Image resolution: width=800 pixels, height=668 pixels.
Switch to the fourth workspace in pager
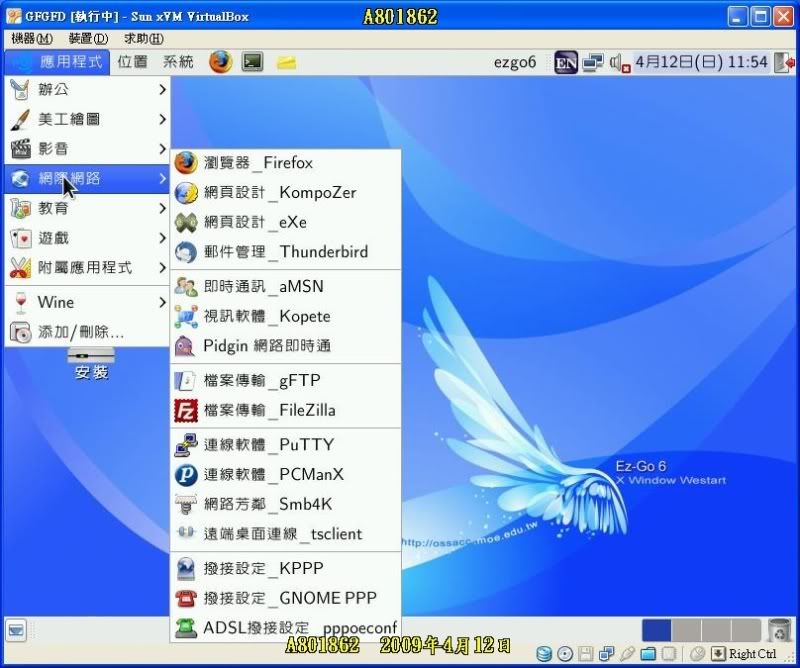tap(745, 630)
